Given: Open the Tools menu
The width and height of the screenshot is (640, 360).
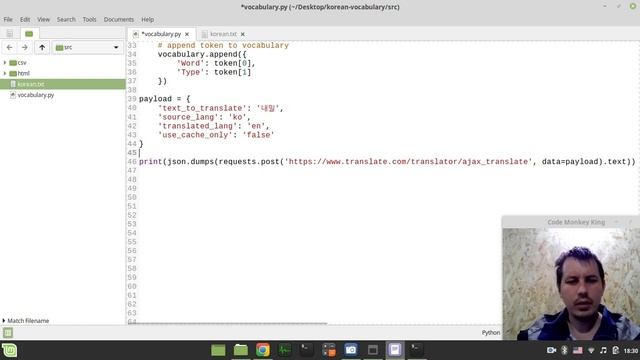Looking at the screenshot, I should (89, 20).
